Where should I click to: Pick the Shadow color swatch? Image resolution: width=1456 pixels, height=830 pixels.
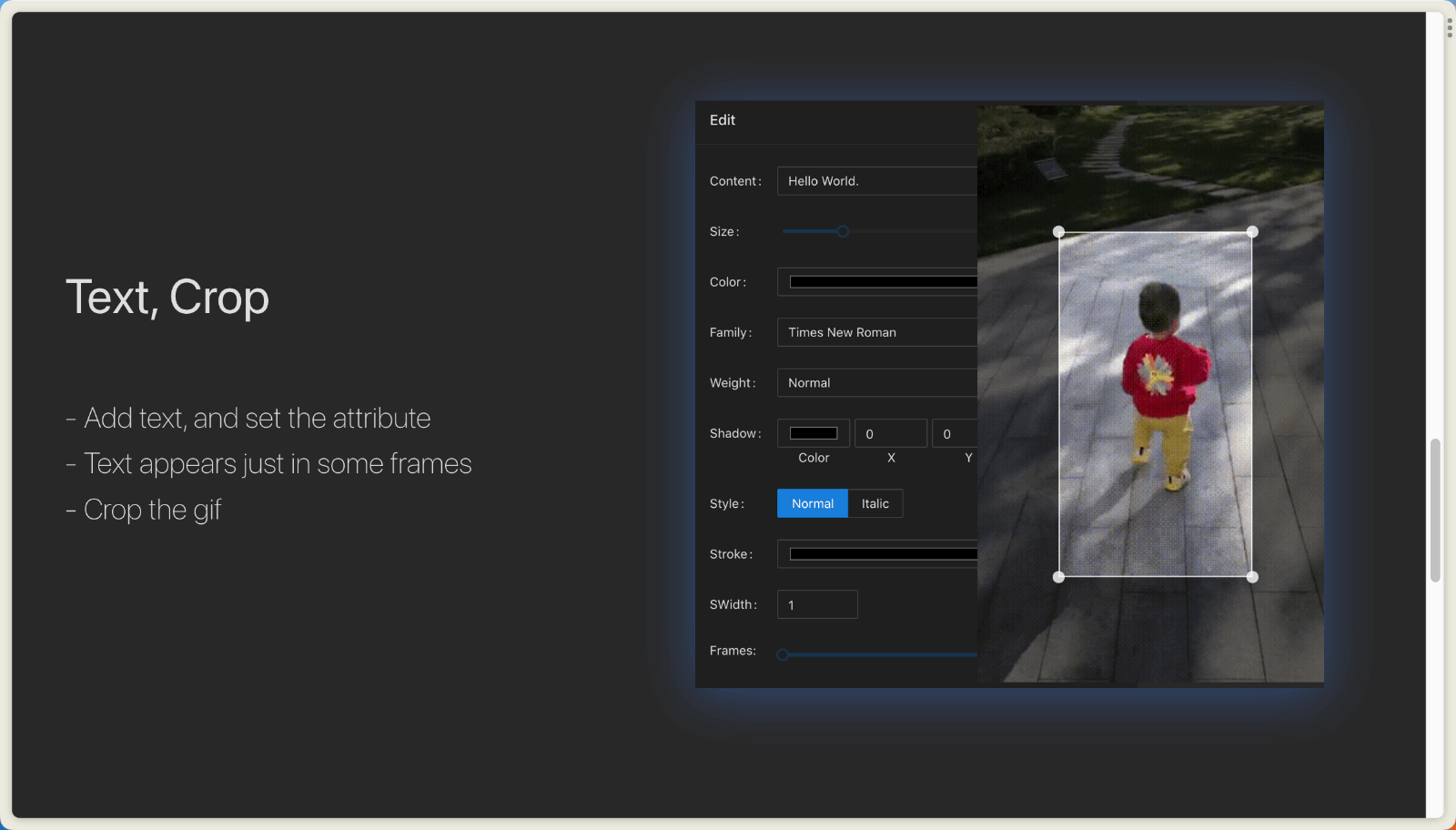click(814, 433)
